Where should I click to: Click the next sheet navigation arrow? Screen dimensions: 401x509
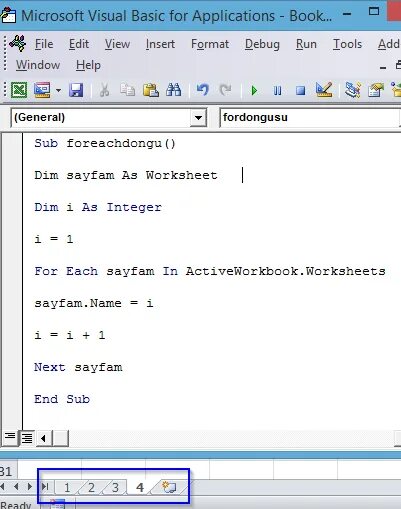29,487
